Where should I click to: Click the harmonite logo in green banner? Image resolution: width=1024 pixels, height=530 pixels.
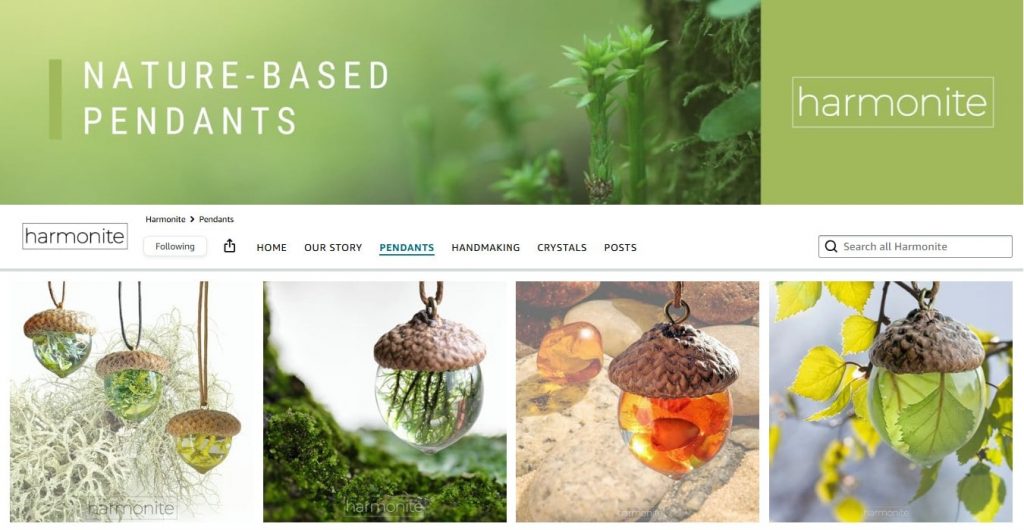coord(893,102)
